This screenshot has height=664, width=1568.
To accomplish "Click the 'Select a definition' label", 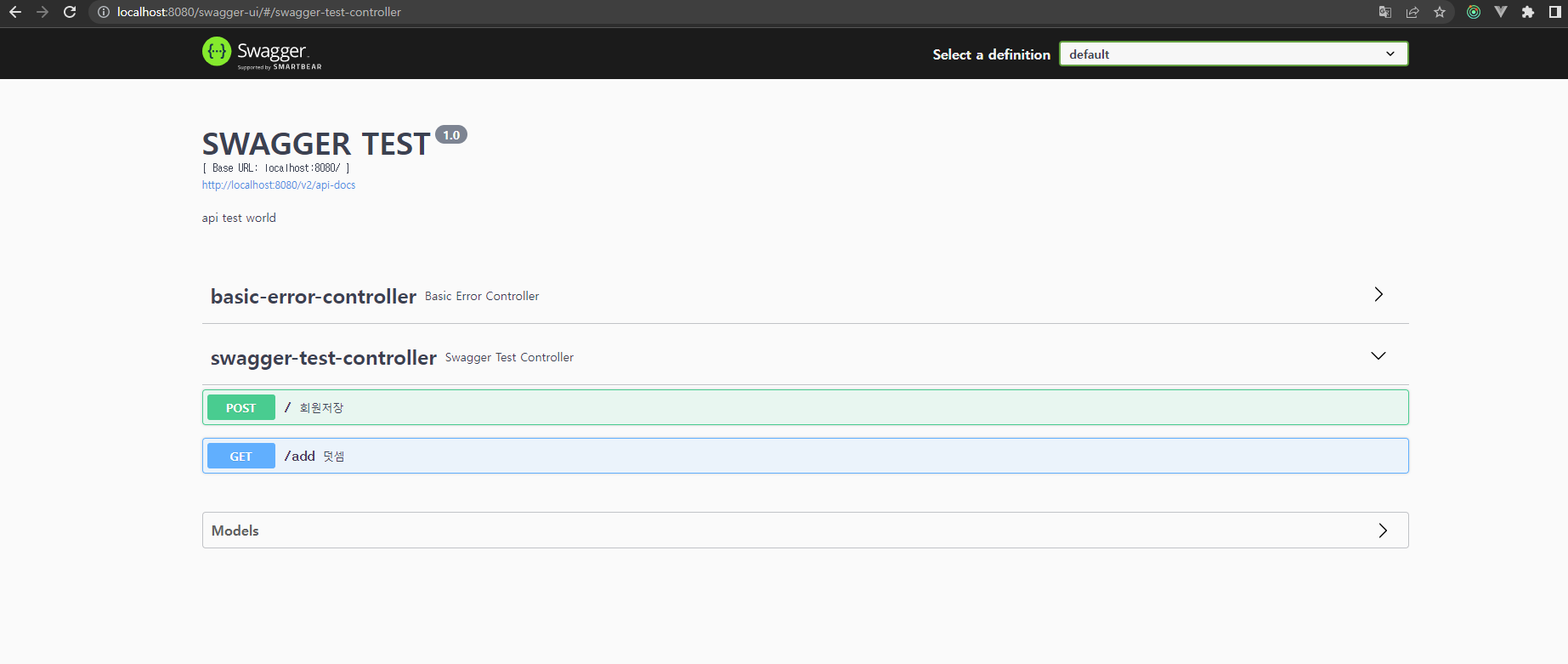I will click(x=991, y=54).
